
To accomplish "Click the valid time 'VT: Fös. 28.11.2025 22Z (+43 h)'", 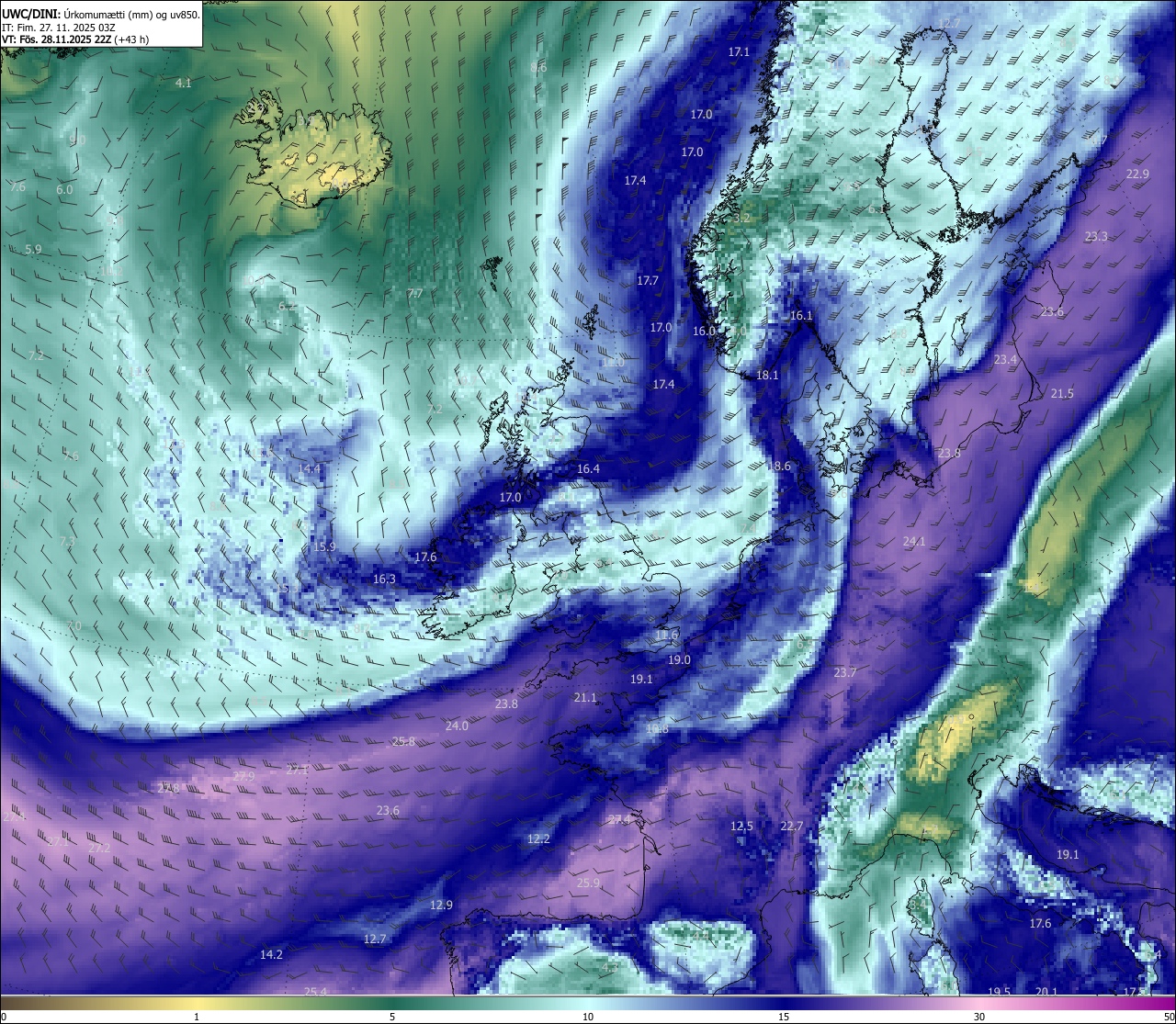I will tap(75, 39).
